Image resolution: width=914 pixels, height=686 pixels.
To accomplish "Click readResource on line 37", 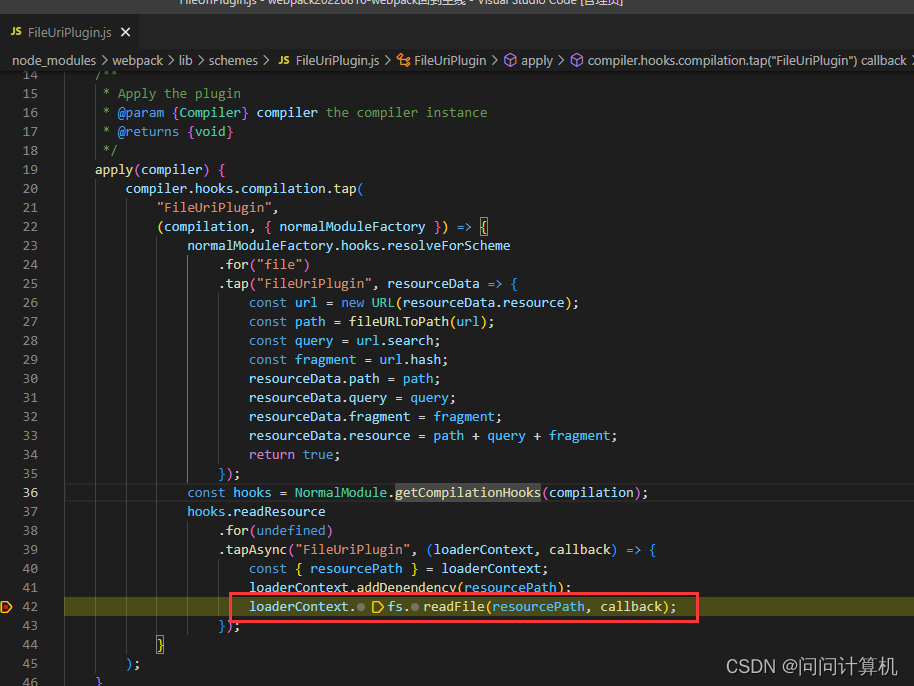I will 279,512.
